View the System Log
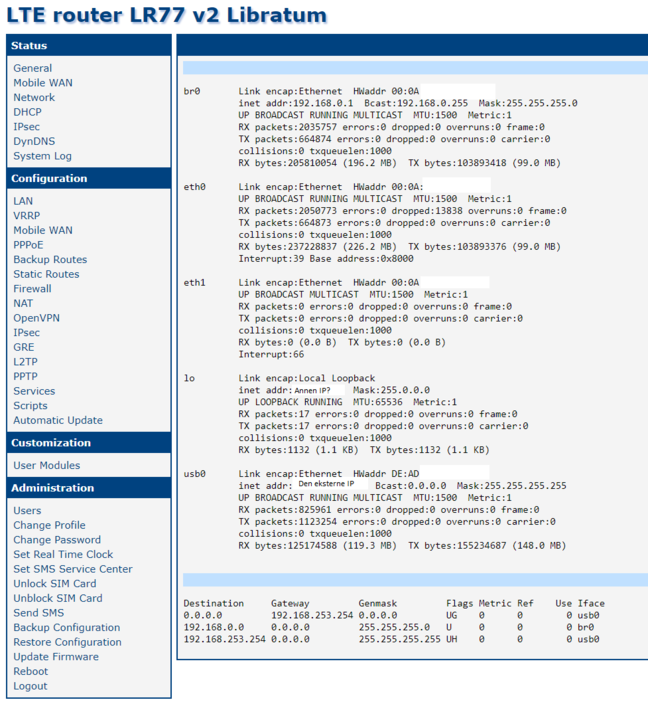 click(42, 156)
